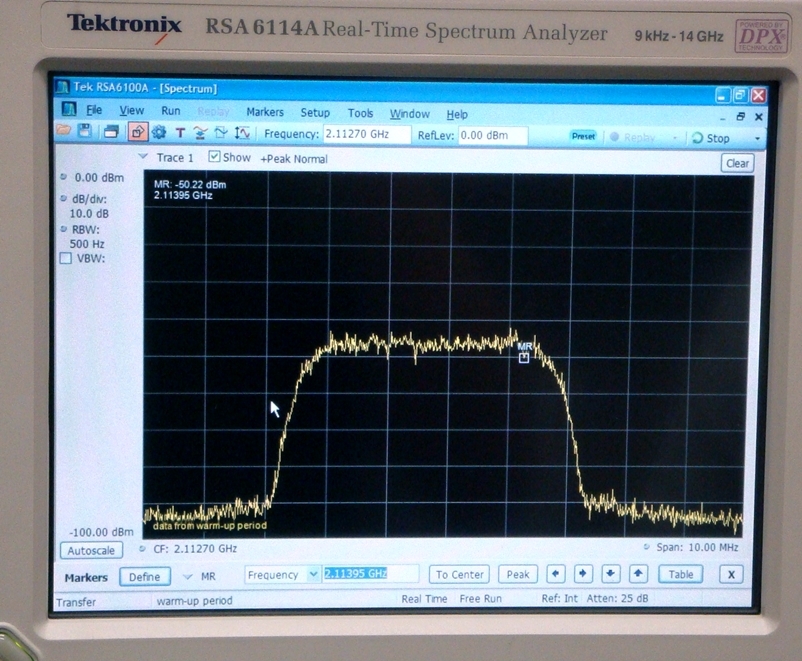The height and width of the screenshot is (661, 802).
Task: Open the View menu
Action: [x=131, y=111]
